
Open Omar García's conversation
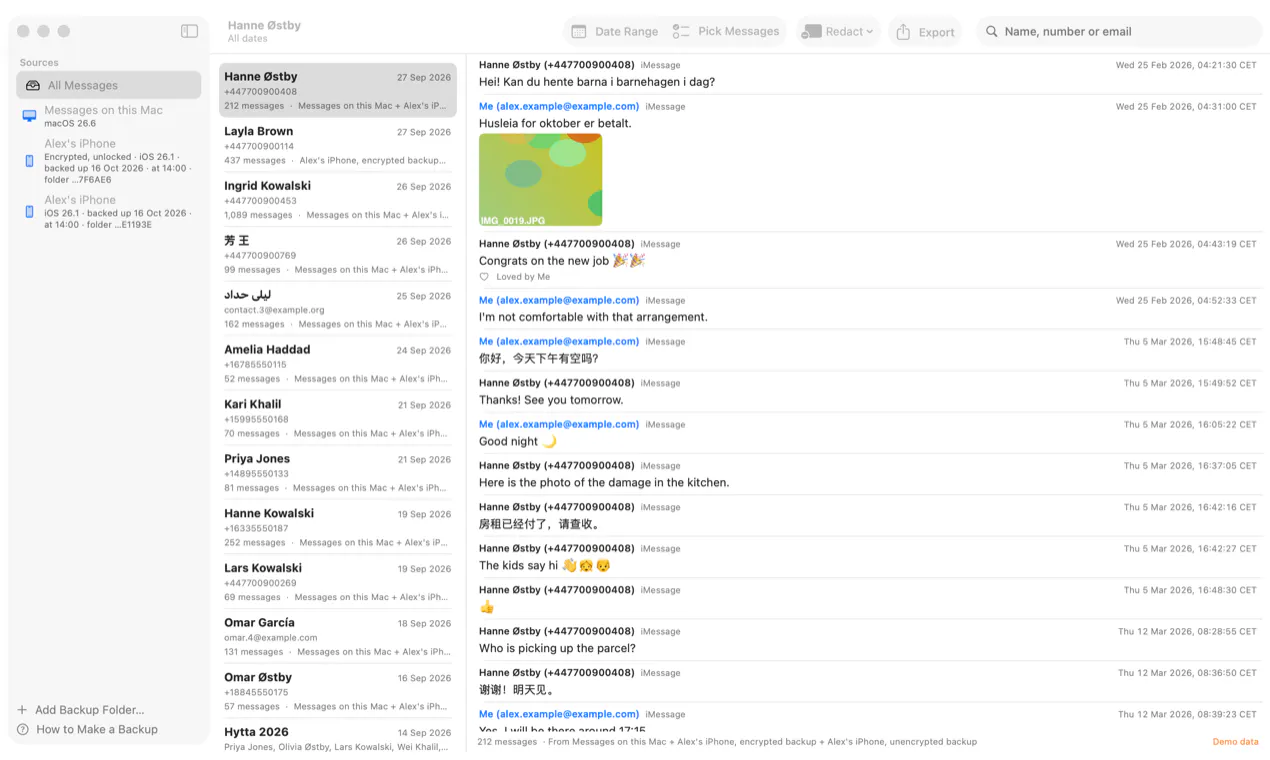click(338, 637)
